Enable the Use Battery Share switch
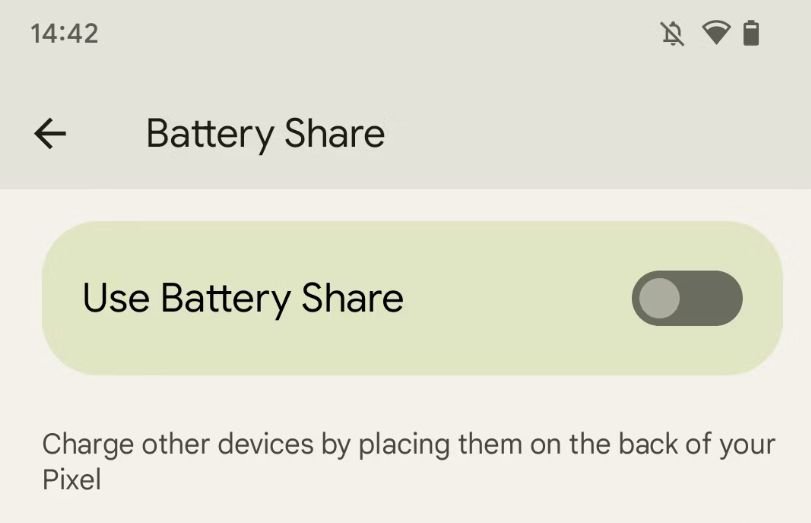The height and width of the screenshot is (523, 811). pos(686,298)
